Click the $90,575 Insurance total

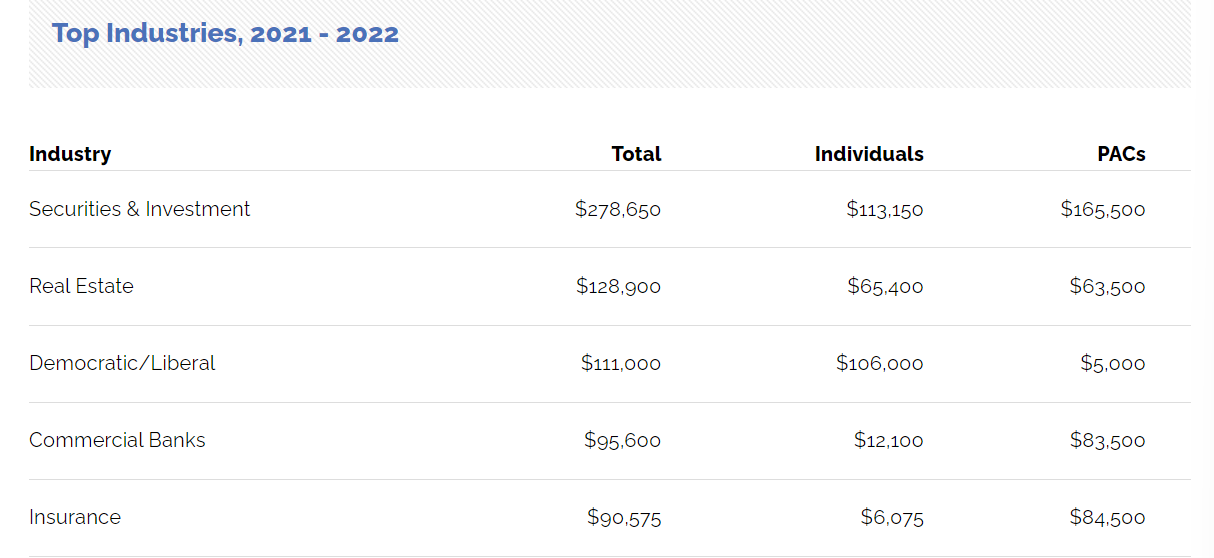coord(623,517)
